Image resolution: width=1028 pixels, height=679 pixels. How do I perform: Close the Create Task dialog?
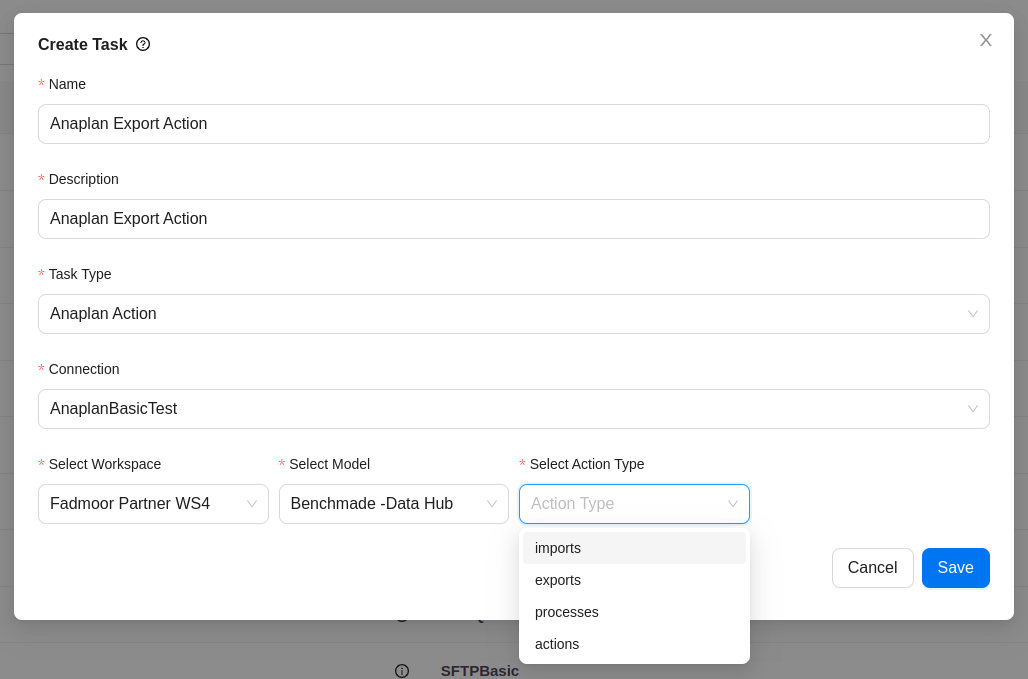(x=985, y=40)
